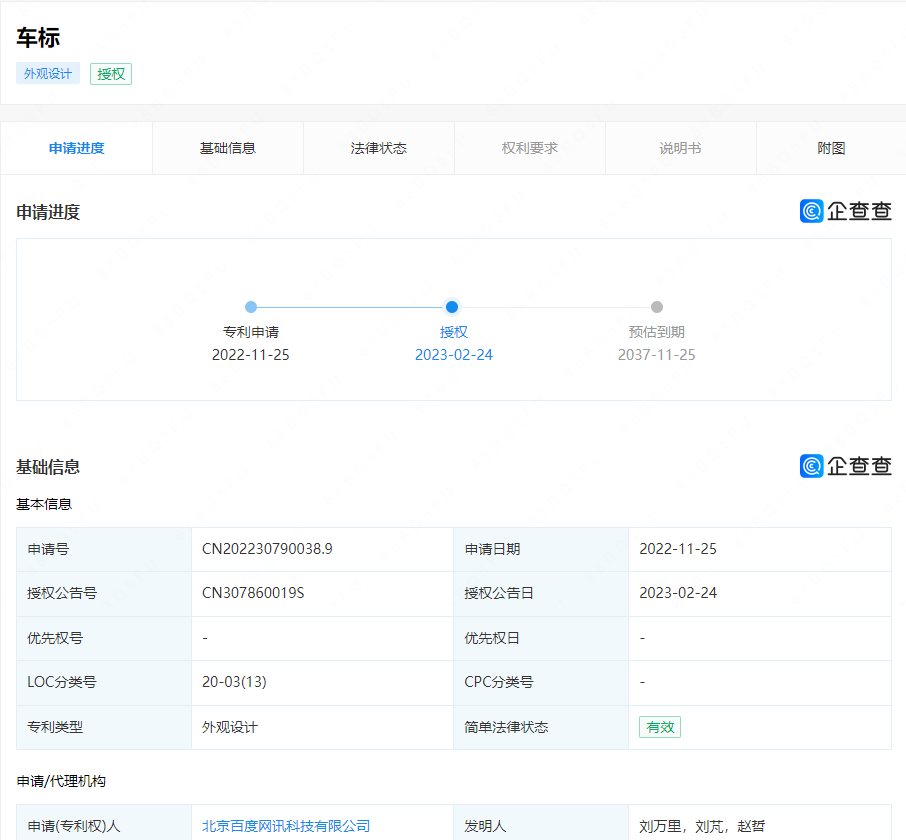This screenshot has height=840, width=906.
Task: Click the Qichacha logo beside 基础信息 heading
Action: 845,466
